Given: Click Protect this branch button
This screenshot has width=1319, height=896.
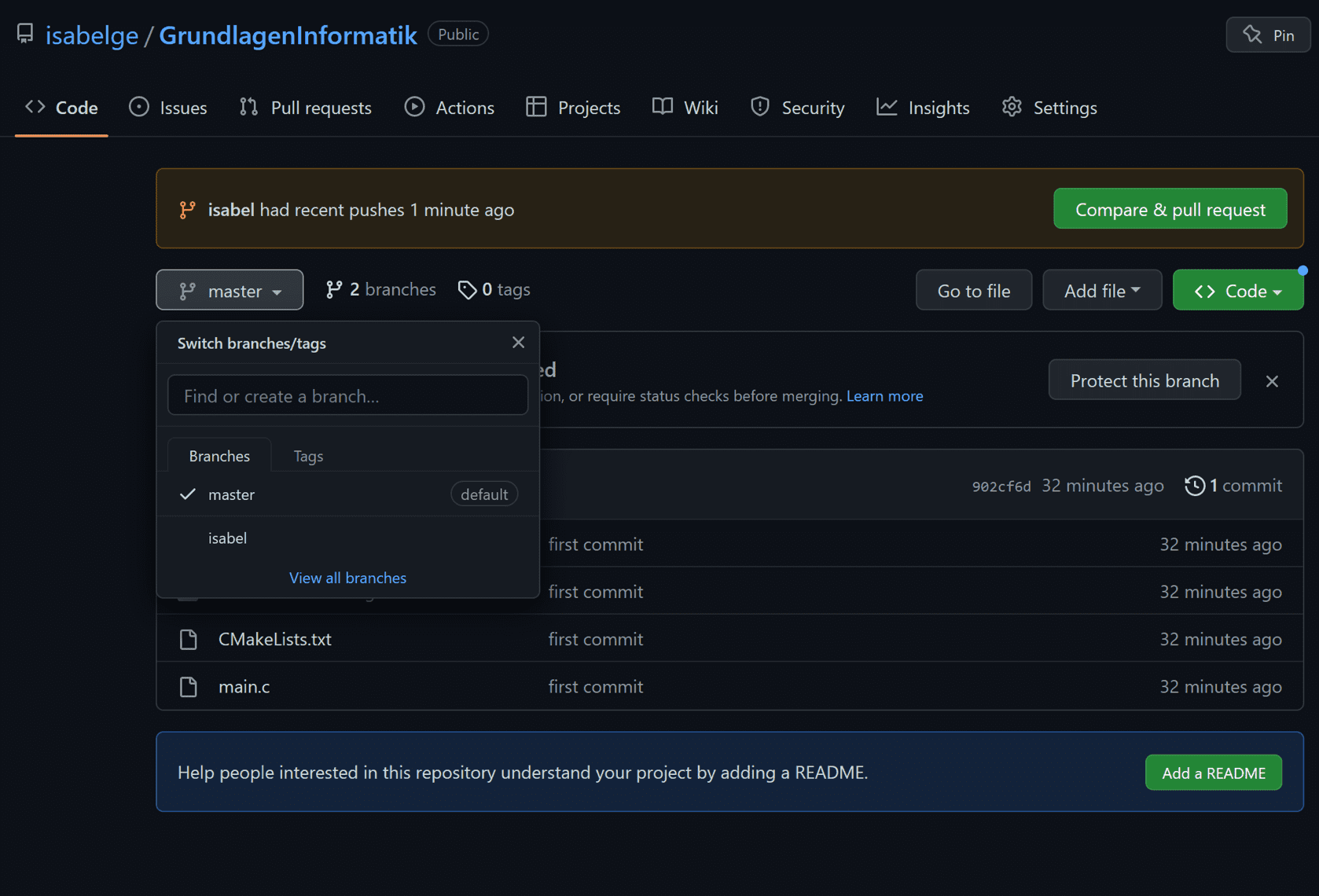Looking at the screenshot, I should point(1144,380).
